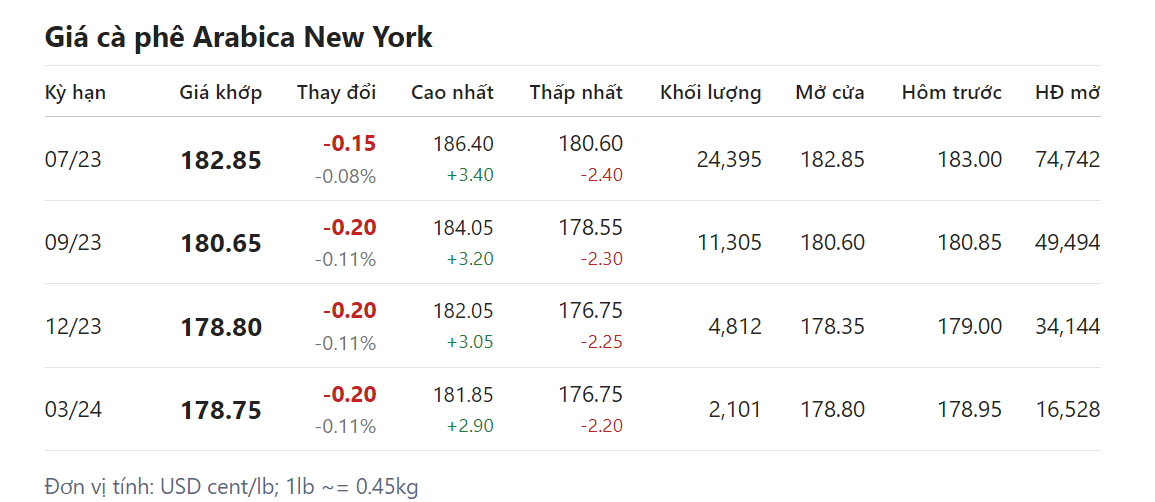Click the "Thay đổi" column header
This screenshot has width=1155, height=502.
click(x=336, y=93)
